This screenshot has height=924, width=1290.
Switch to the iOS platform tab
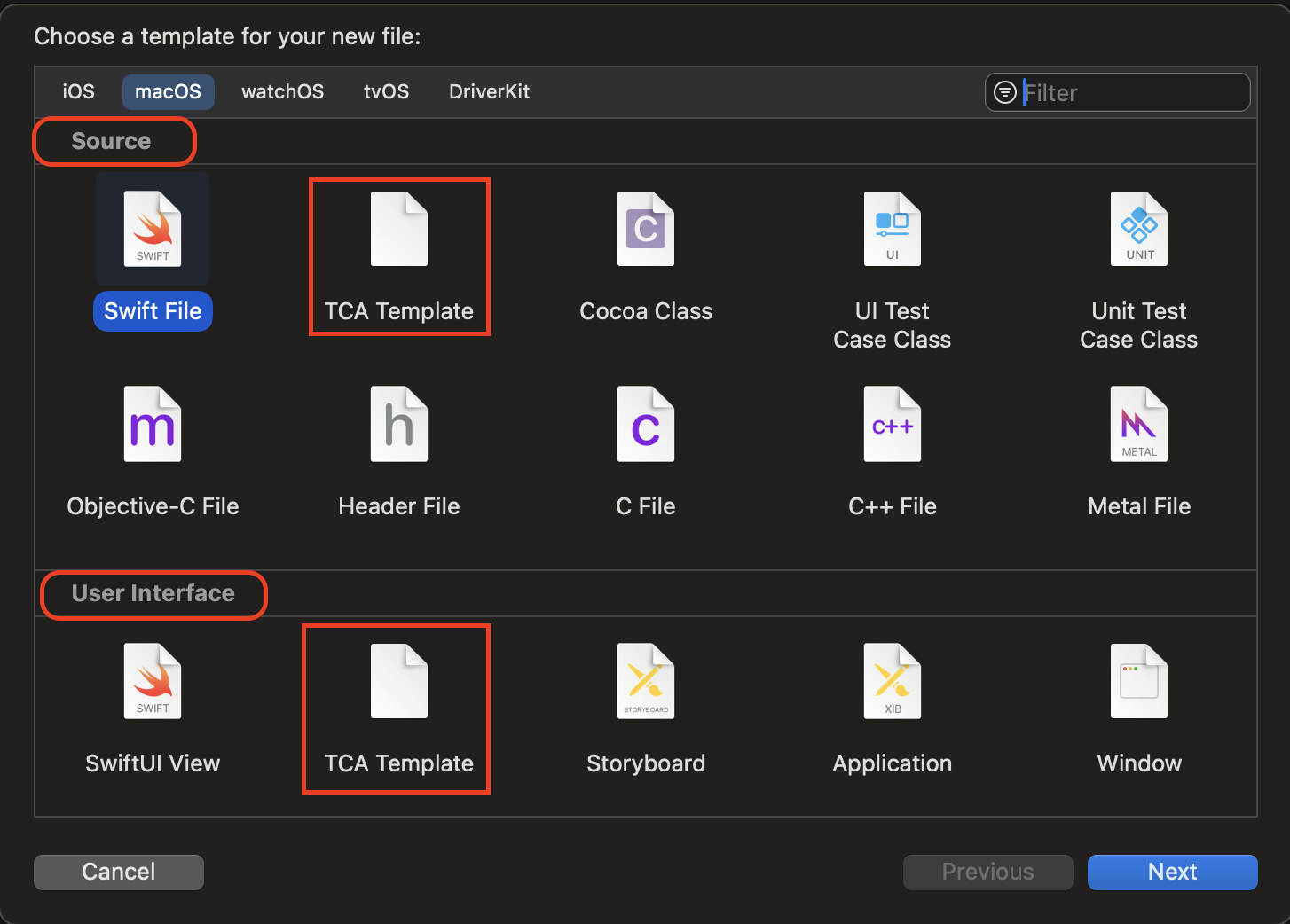(78, 91)
